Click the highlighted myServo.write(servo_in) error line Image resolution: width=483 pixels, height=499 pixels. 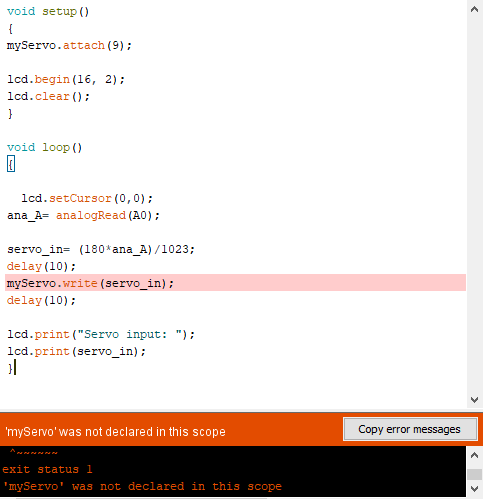(235, 283)
